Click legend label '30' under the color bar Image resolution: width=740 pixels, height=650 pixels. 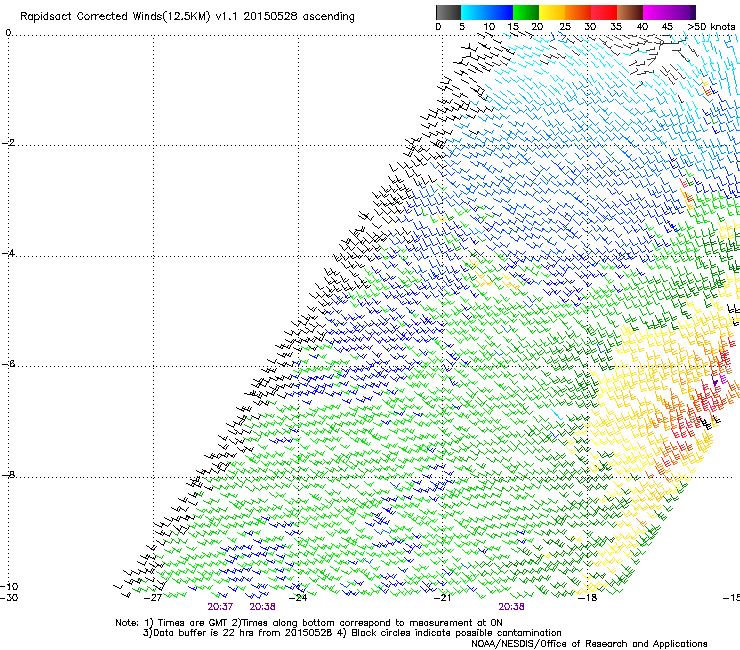590,27
